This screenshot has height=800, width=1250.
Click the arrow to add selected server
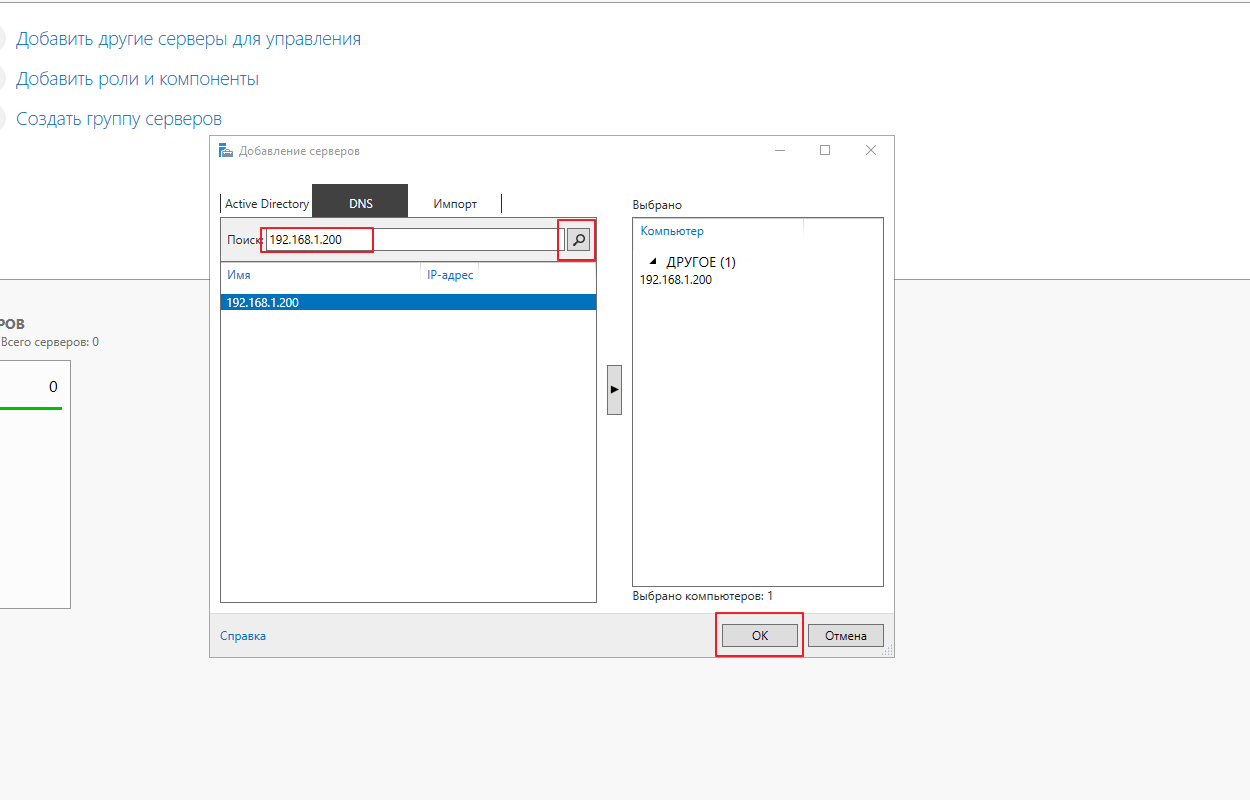coord(614,389)
